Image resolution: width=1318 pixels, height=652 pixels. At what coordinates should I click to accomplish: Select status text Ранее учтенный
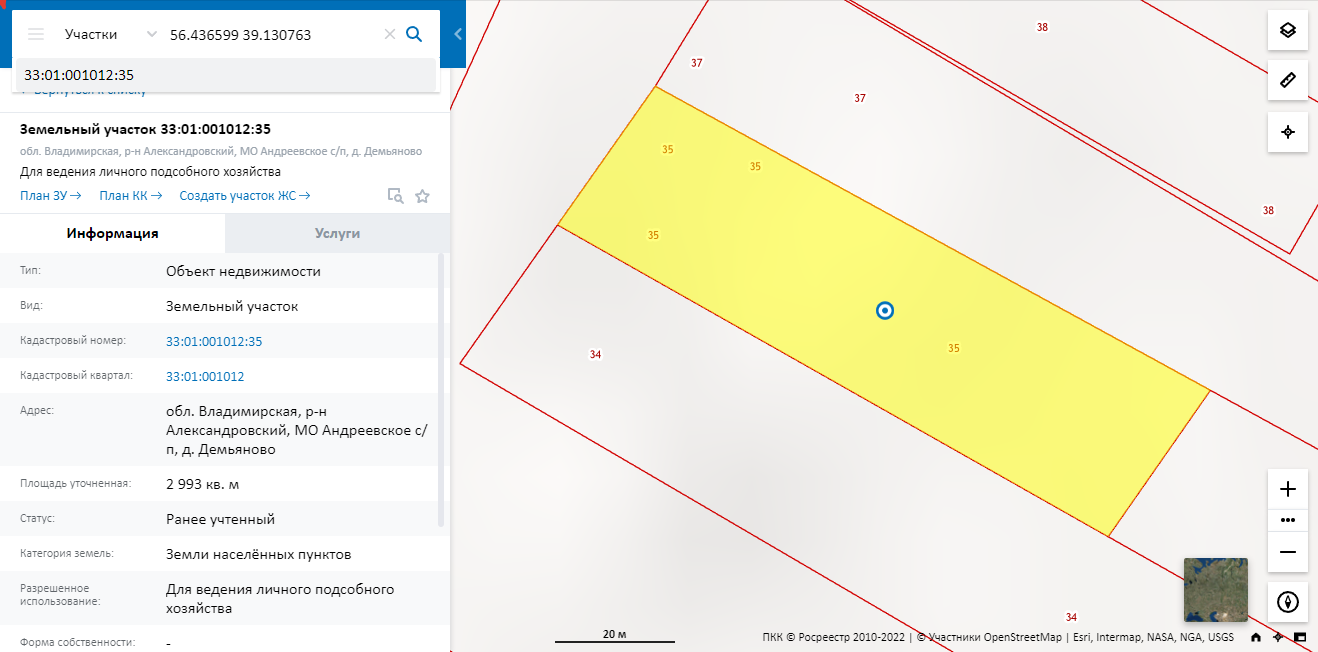click(220, 519)
